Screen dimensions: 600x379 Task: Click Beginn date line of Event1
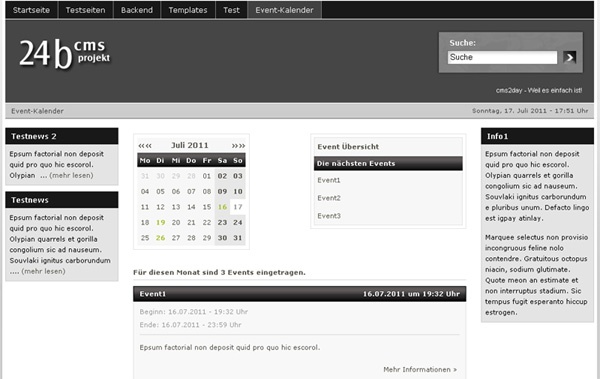[x=194, y=312]
